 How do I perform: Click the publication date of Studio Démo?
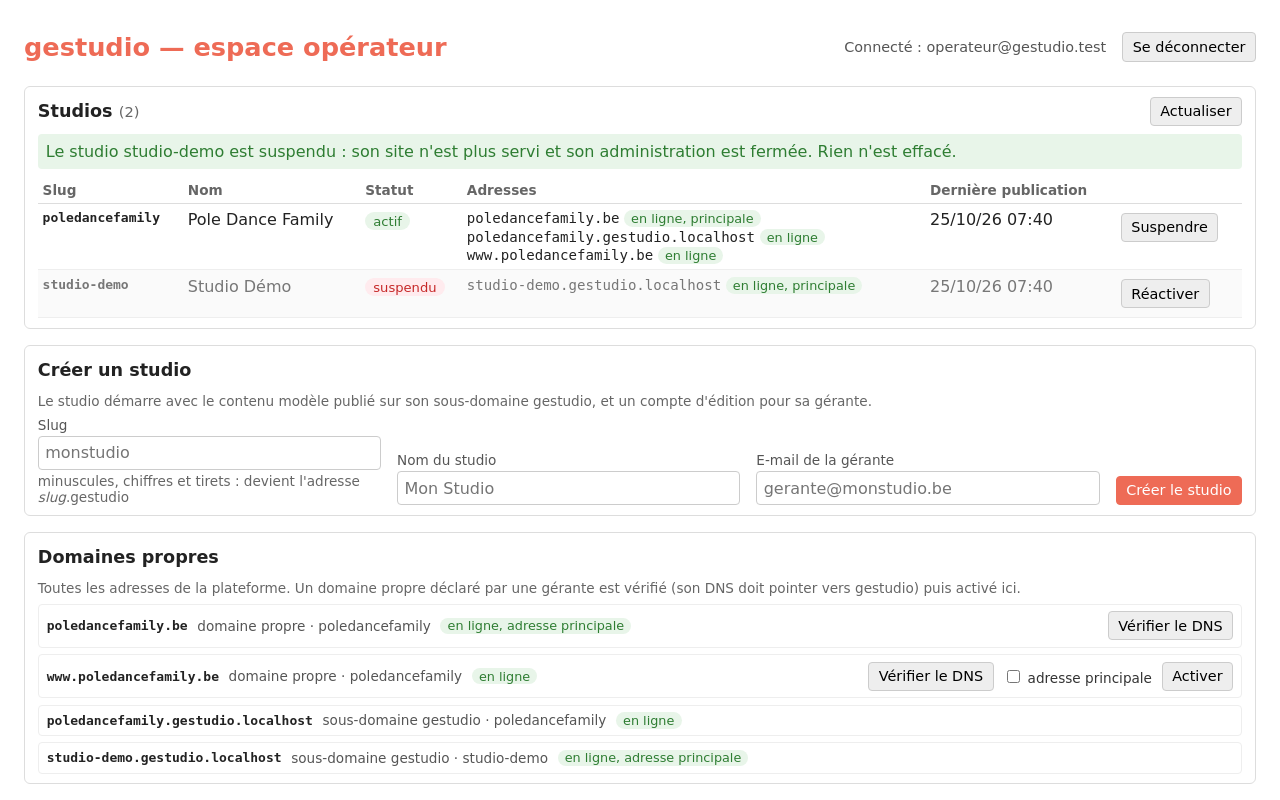[x=991, y=287]
